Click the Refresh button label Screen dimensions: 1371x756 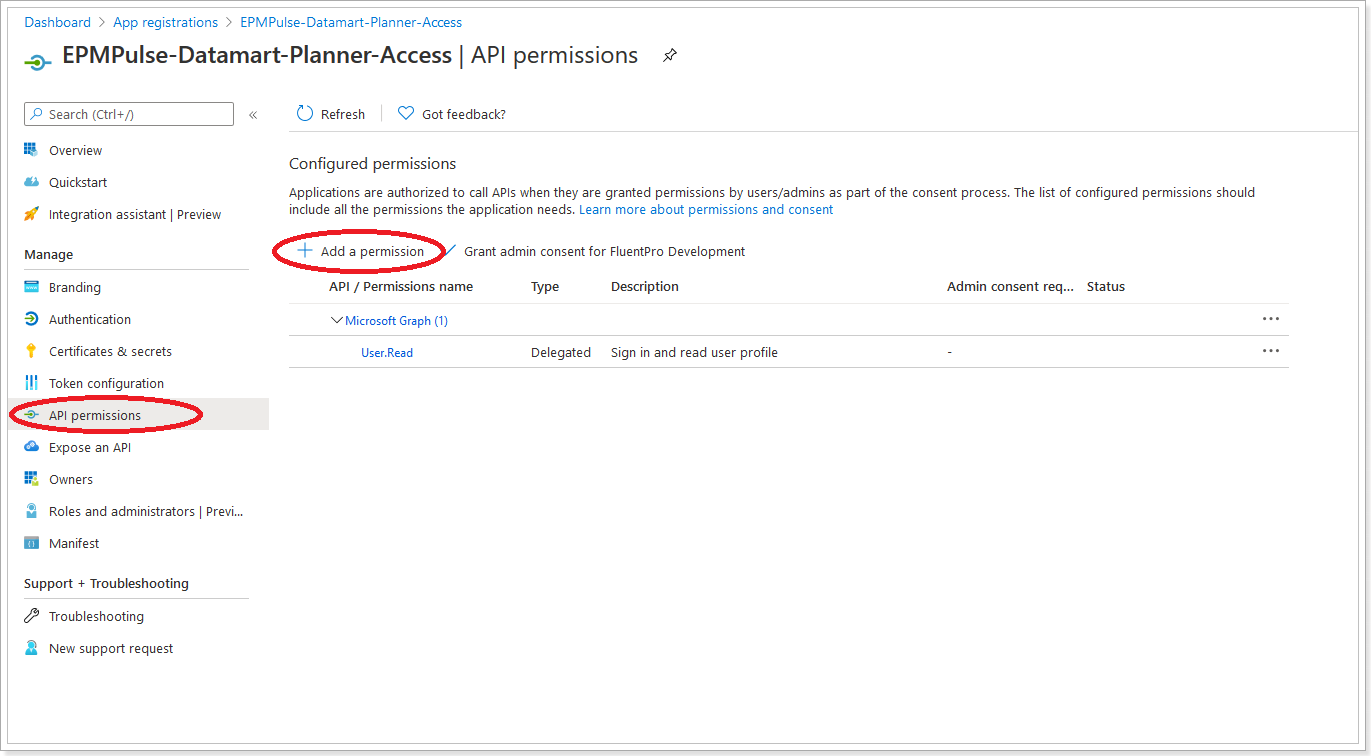pos(343,114)
